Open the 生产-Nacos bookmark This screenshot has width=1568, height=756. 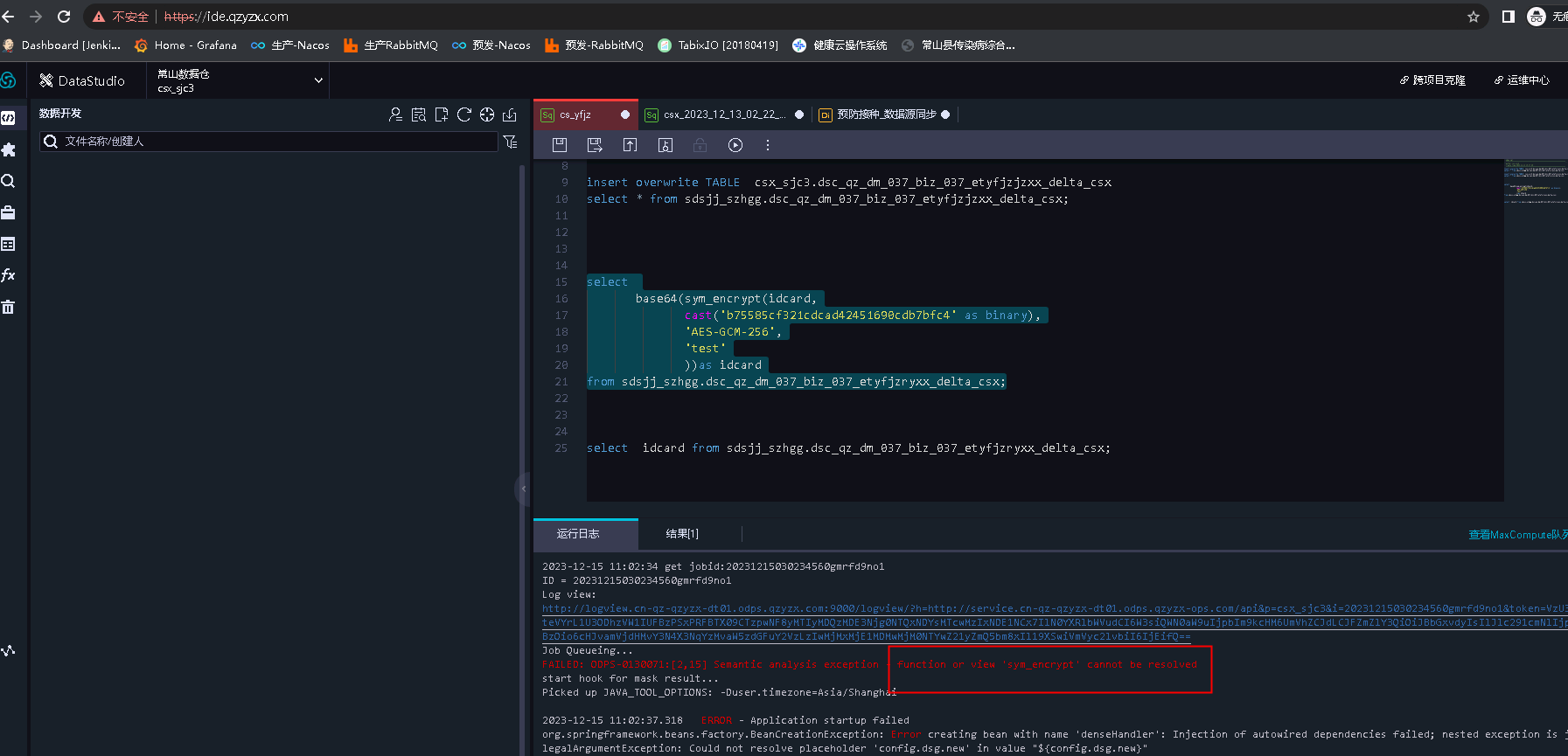click(x=290, y=45)
